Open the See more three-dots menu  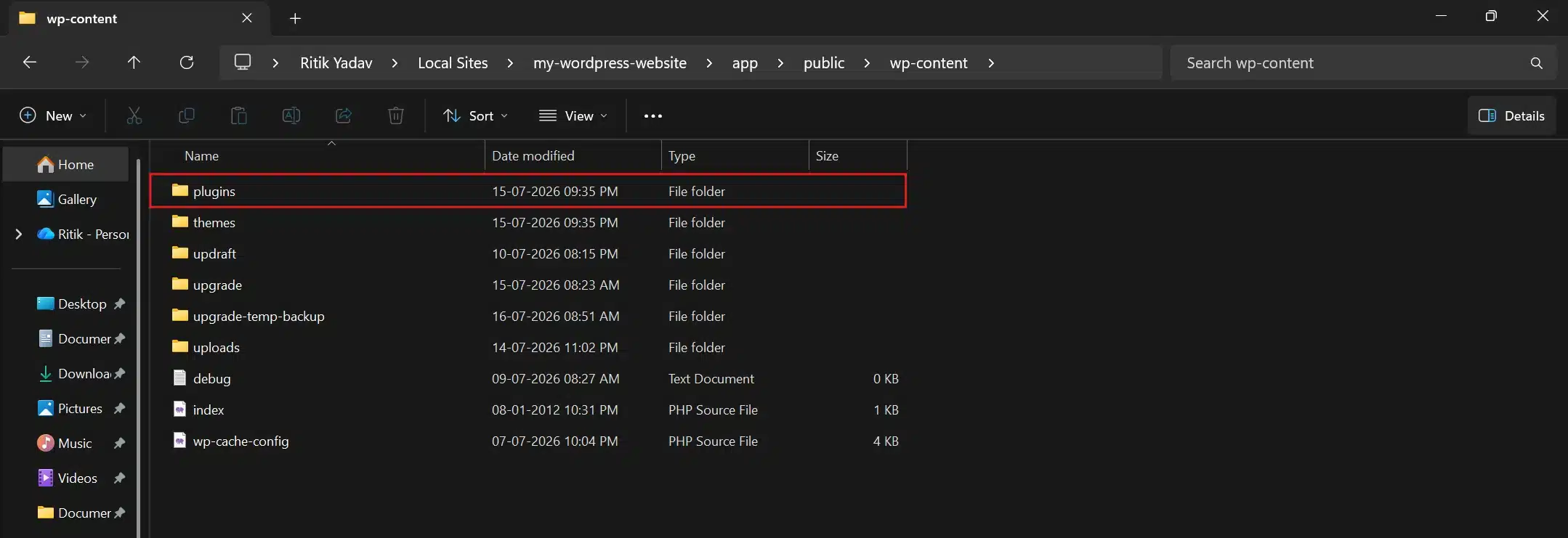pos(653,115)
